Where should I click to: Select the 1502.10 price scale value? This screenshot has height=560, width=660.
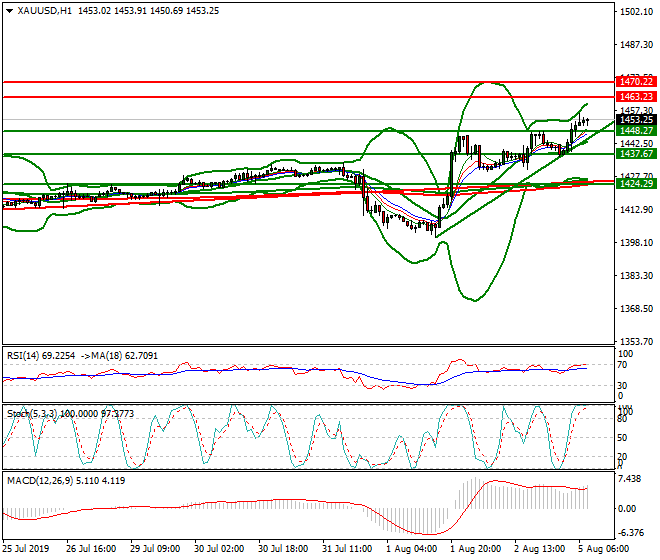(636, 12)
